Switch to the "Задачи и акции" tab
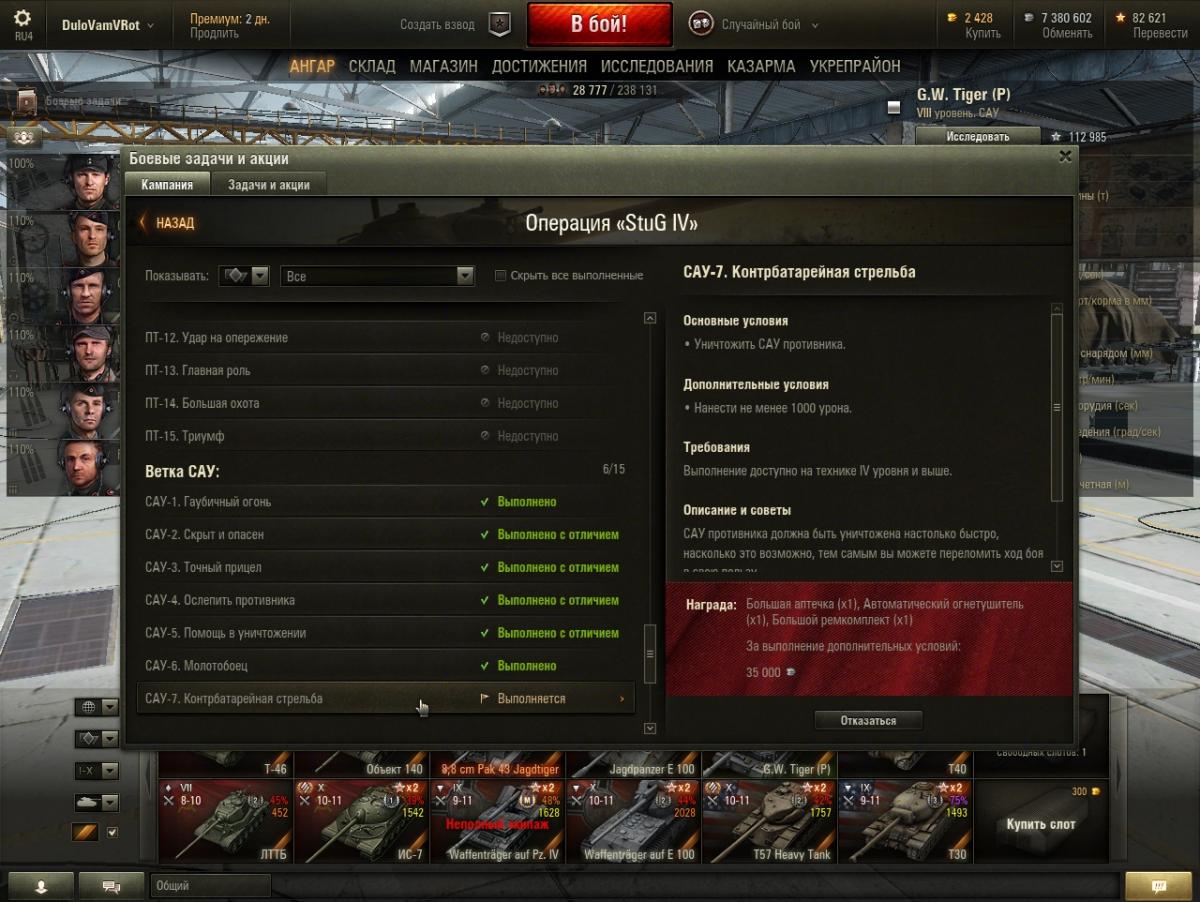The width and height of the screenshot is (1200, 902). pos(268,185)
